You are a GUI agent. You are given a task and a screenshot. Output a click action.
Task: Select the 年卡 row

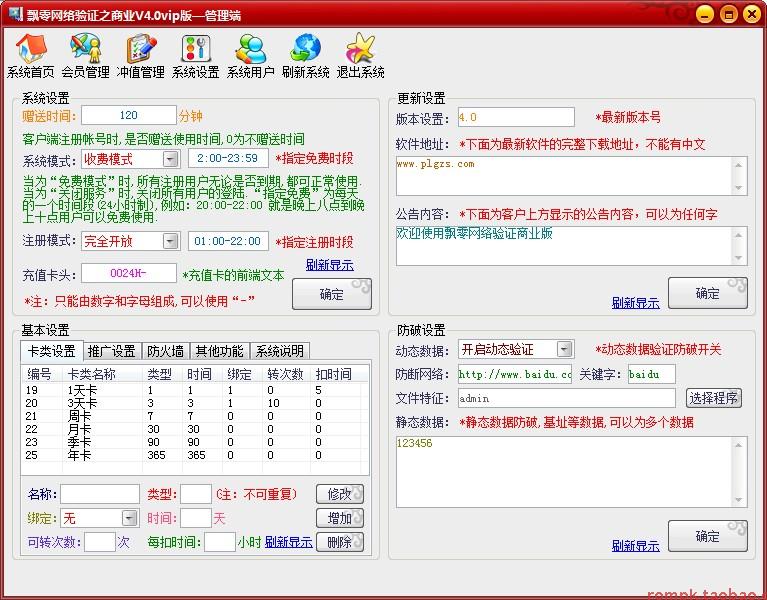tap(195, 455)
